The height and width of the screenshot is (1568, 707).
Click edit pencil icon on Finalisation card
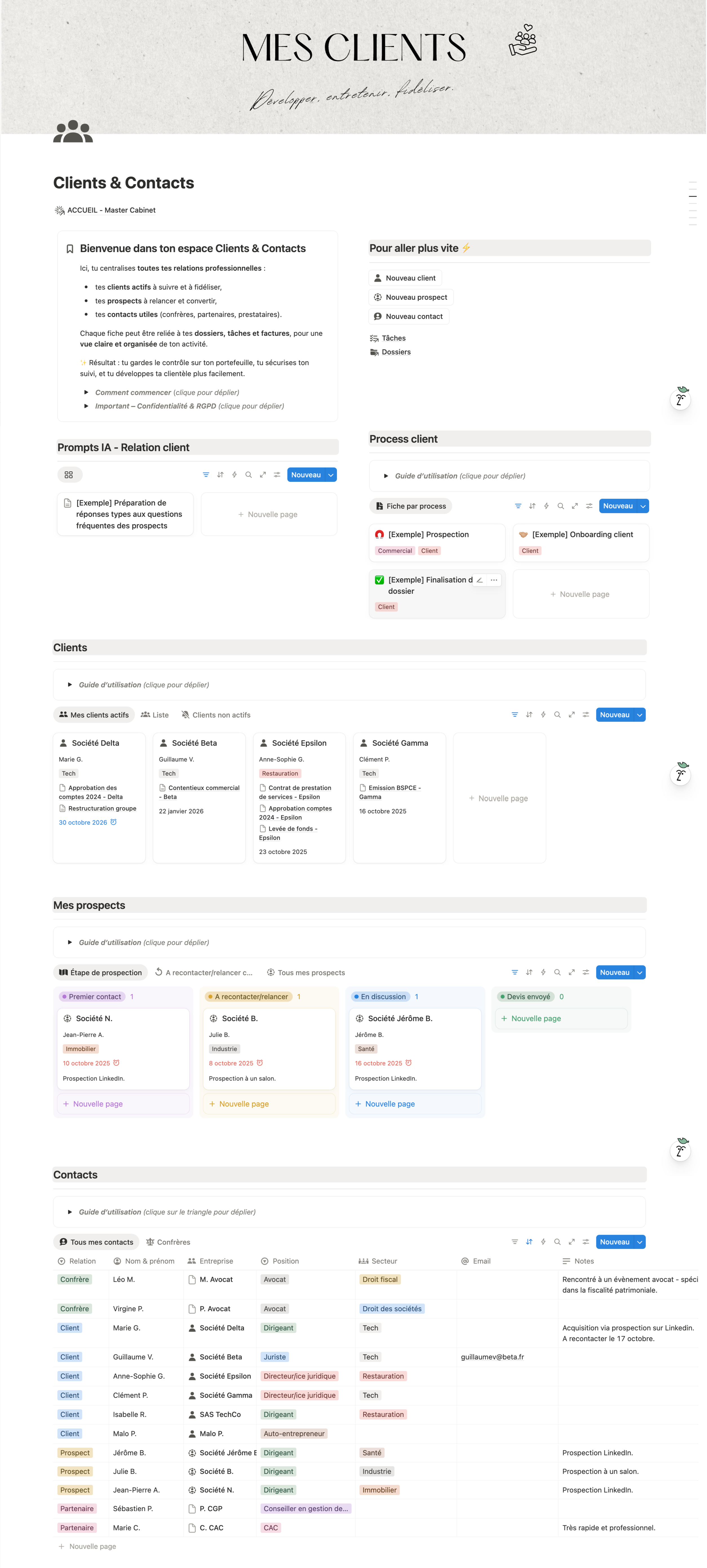click(479, 580)
